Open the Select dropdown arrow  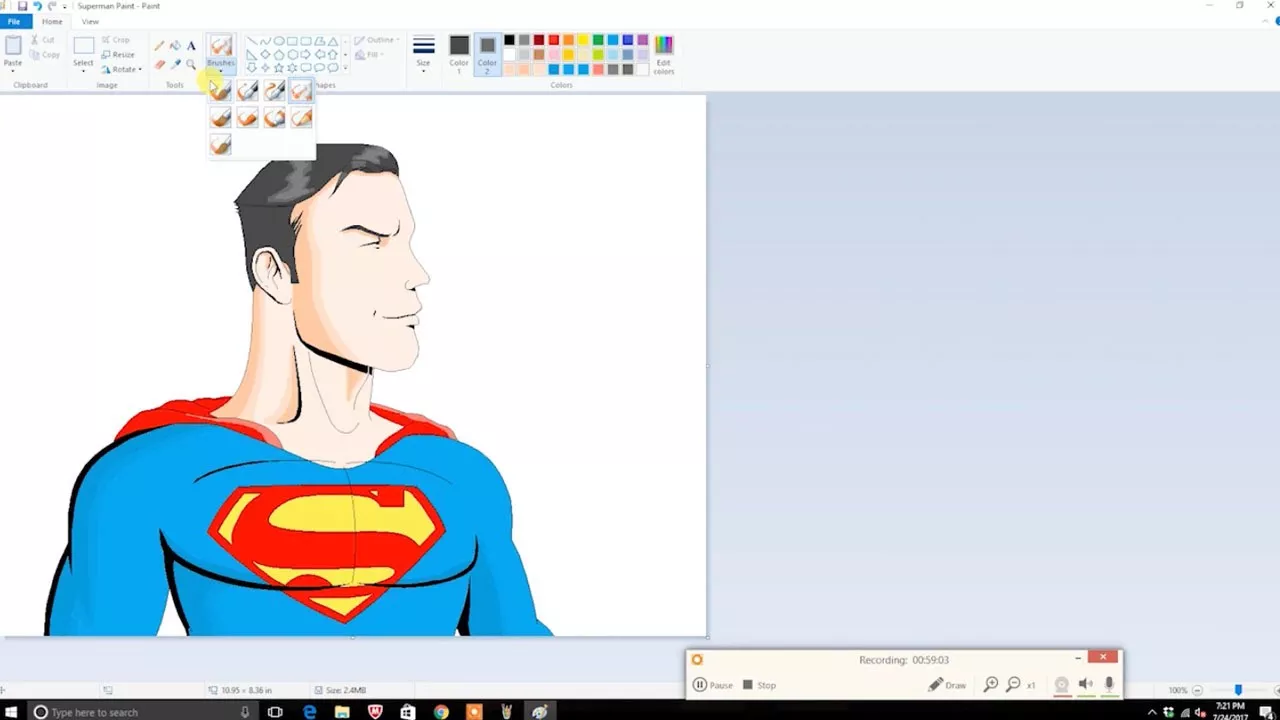tap(83, 71)
